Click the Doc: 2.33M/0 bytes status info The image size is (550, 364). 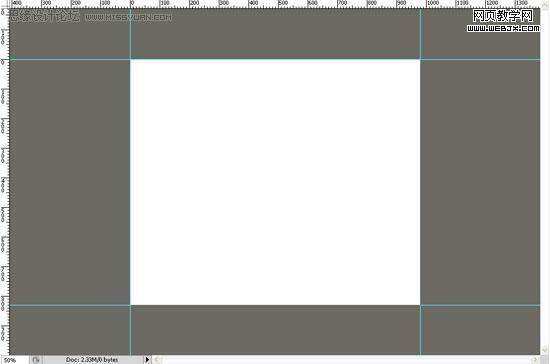pyautogui.click(x=92, y=360)
